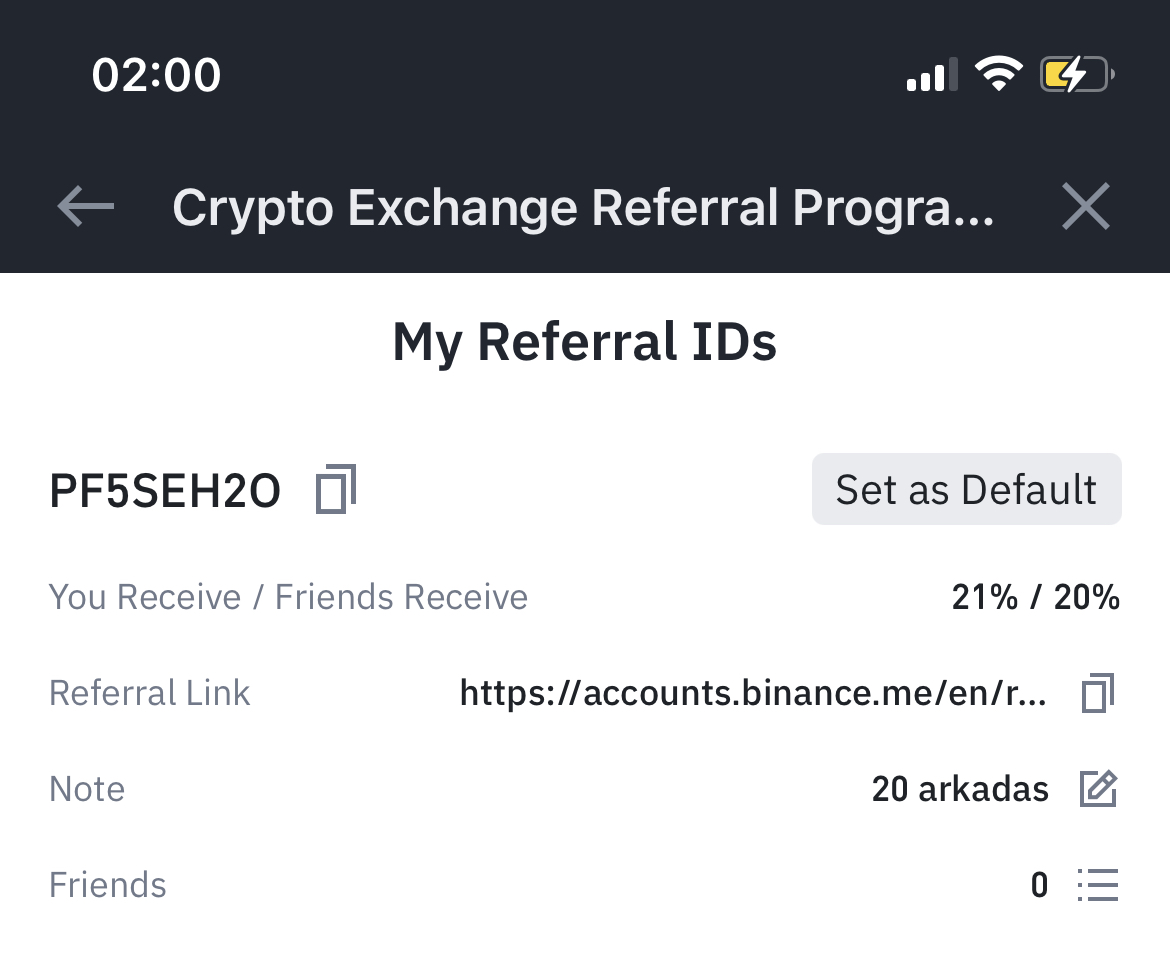Image resolution: width=1170 pixels, height=978 pixels.
Task: Tap the 20 arkadas note text
Action: coord(960,789)
